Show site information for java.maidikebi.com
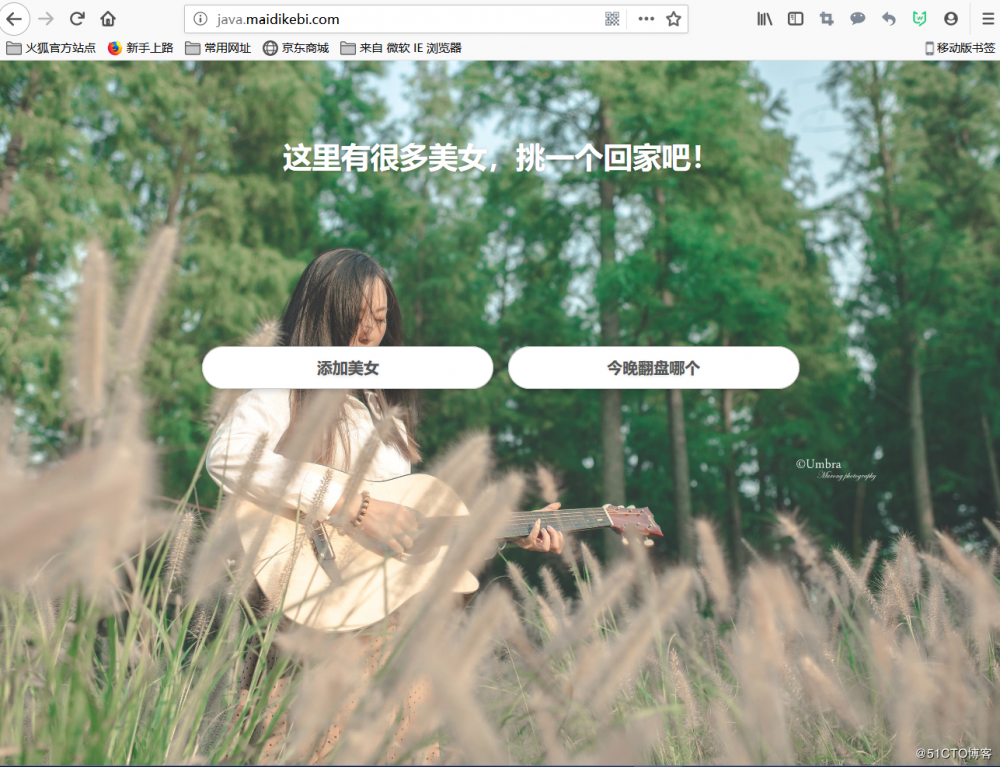 (200, 19)
